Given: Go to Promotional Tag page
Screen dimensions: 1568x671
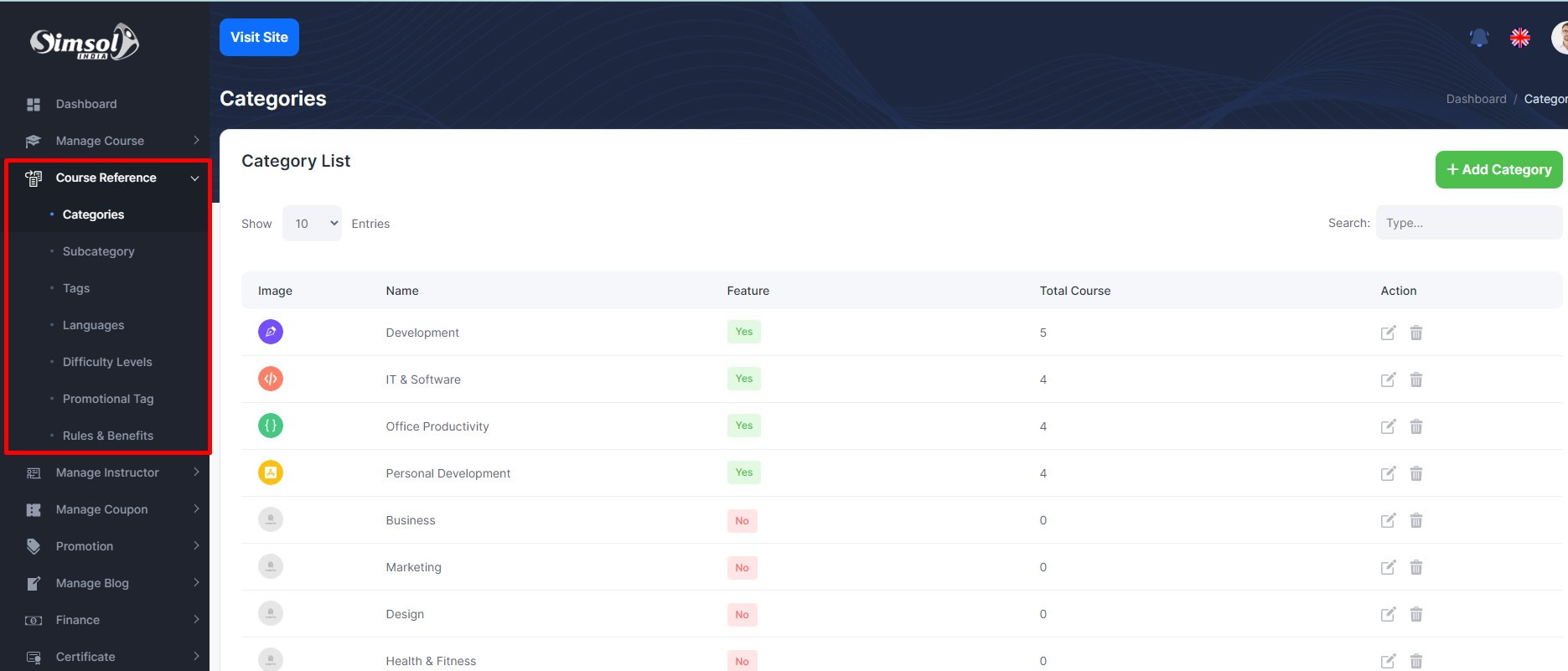Looking at the screenshot, I should (x=108, y=399).
